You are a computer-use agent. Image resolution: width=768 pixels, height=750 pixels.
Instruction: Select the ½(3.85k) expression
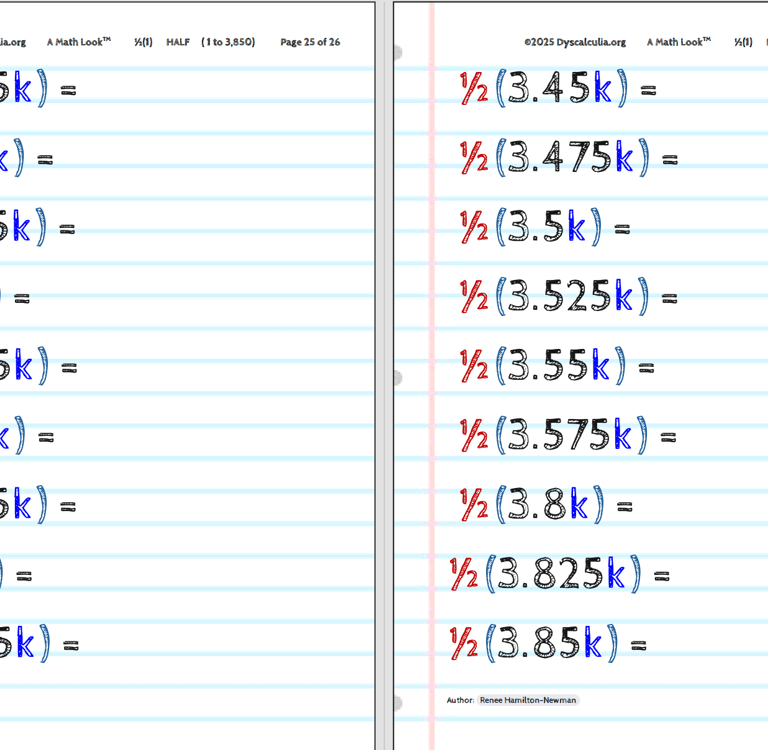[548, 643]
